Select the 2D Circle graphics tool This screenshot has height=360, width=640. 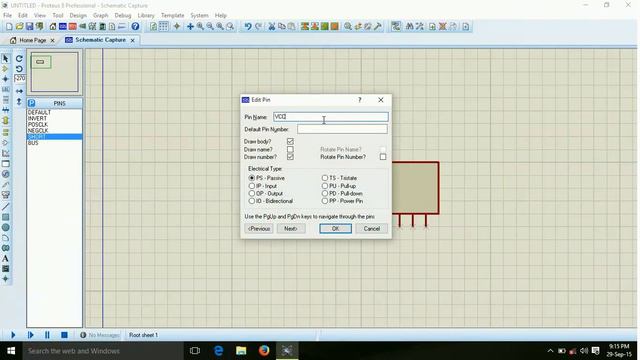coord(6,227)
